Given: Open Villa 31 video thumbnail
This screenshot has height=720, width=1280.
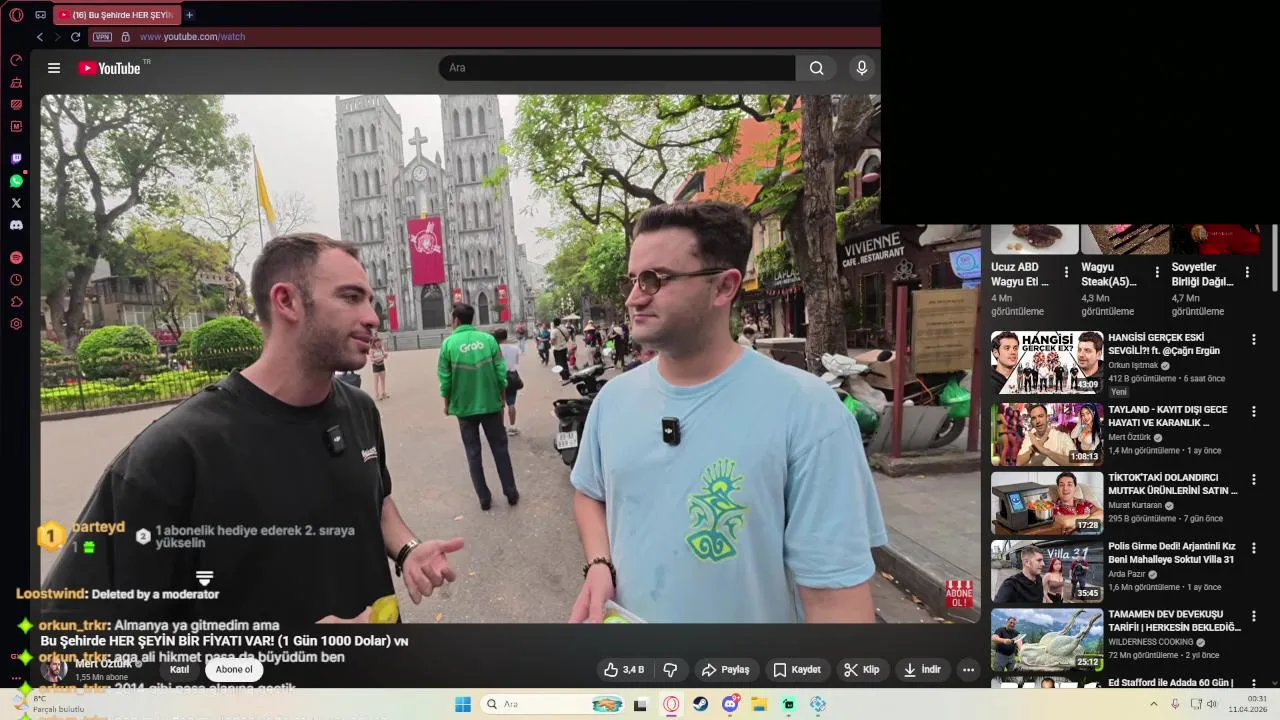Looking at the screenshot, I should click(1047, 571).
